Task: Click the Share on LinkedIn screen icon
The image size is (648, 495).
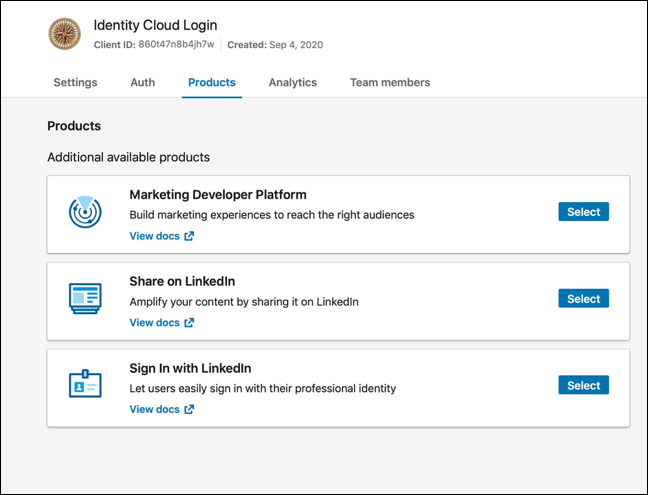Action: point(85,297)
